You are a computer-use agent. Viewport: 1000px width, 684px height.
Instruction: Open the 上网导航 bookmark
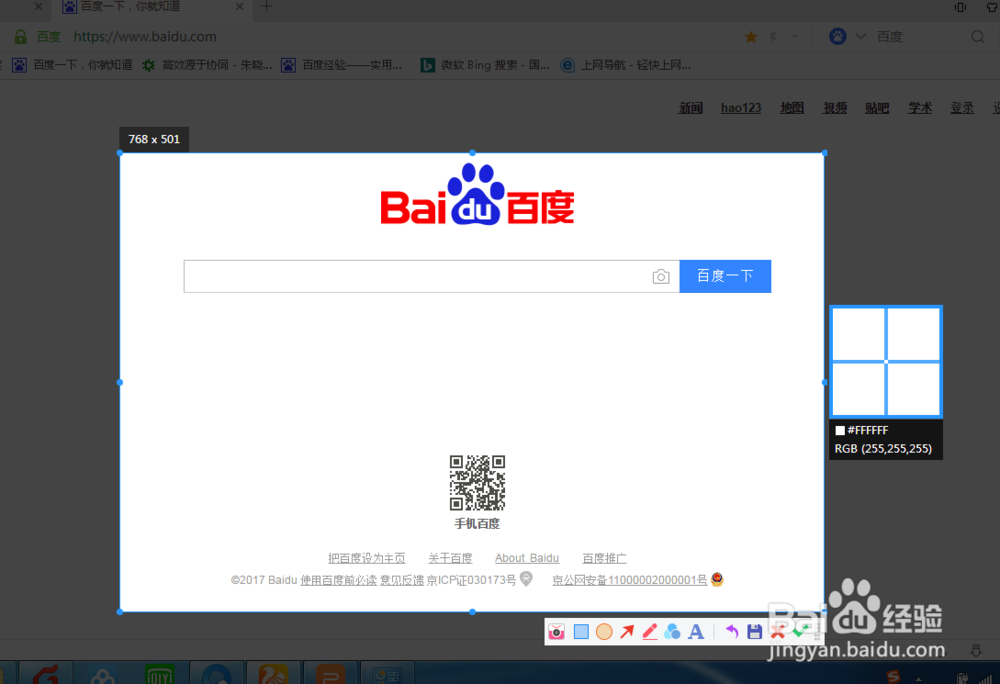626,65
